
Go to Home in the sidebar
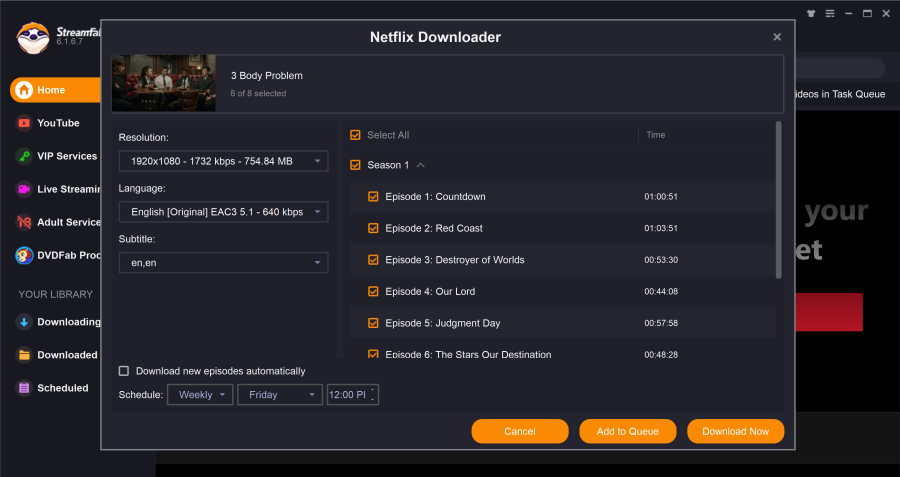pos(56,90)
